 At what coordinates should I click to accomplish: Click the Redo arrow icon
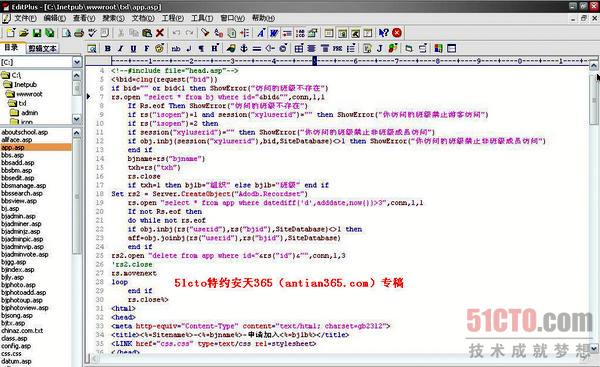click(x=189, y=33)
